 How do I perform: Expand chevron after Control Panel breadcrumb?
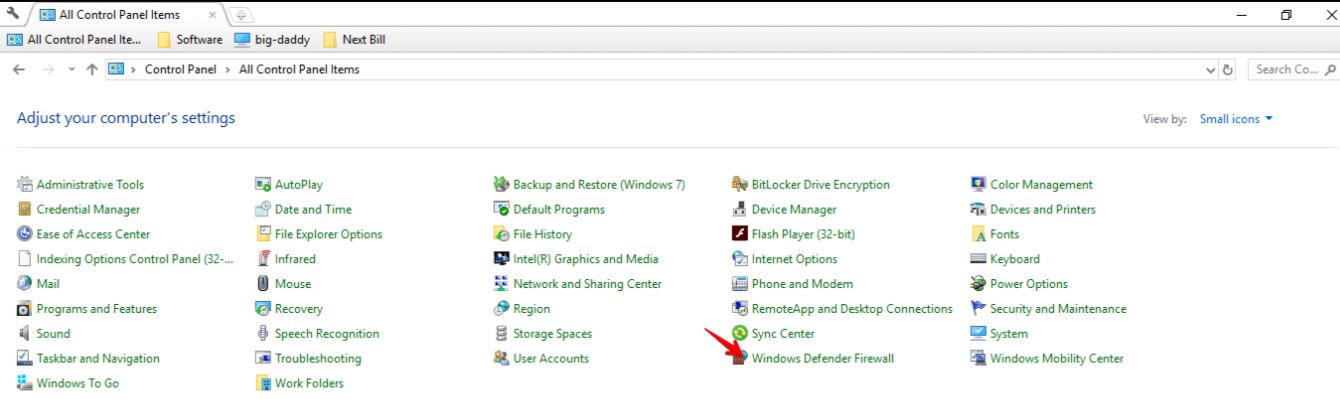pyautogui.click(x=229, y=70)
